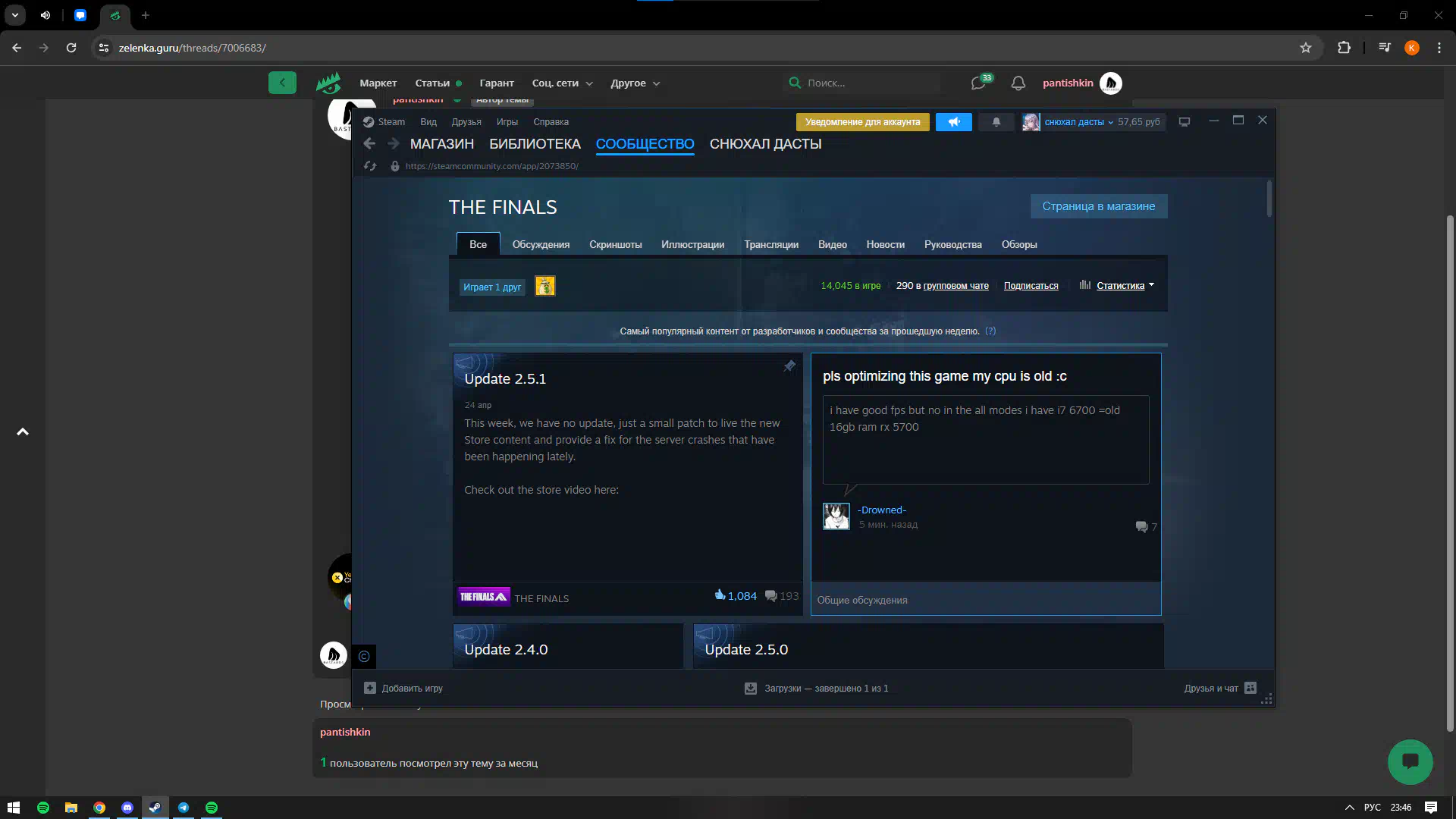
Task: Open zelenka messages icon with 33 badge
Action: tap(979, 83)
